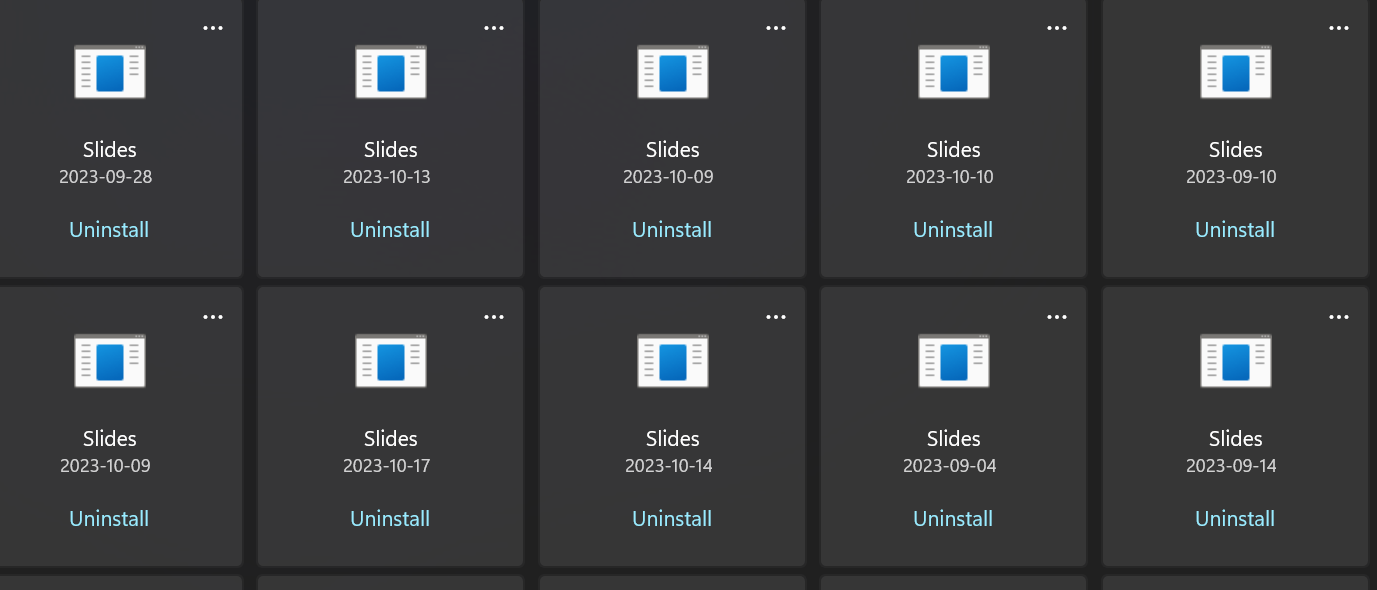Open more options for Slides 2023-10-13
This screenshot has width=1377, height=590.
click(494, 28)
